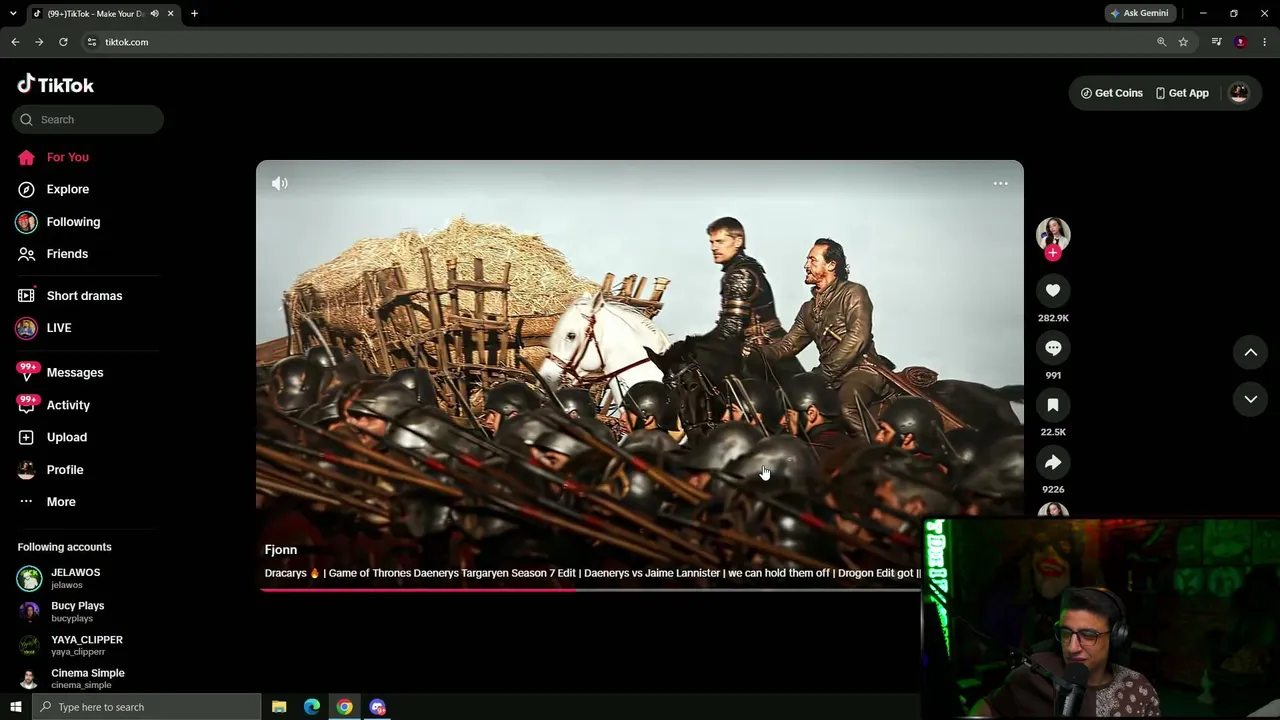Open the profile avatar menu at top right
The width and height of the screenshot is (1280, 720).
pyautogui.click(x=1239, y=93)
